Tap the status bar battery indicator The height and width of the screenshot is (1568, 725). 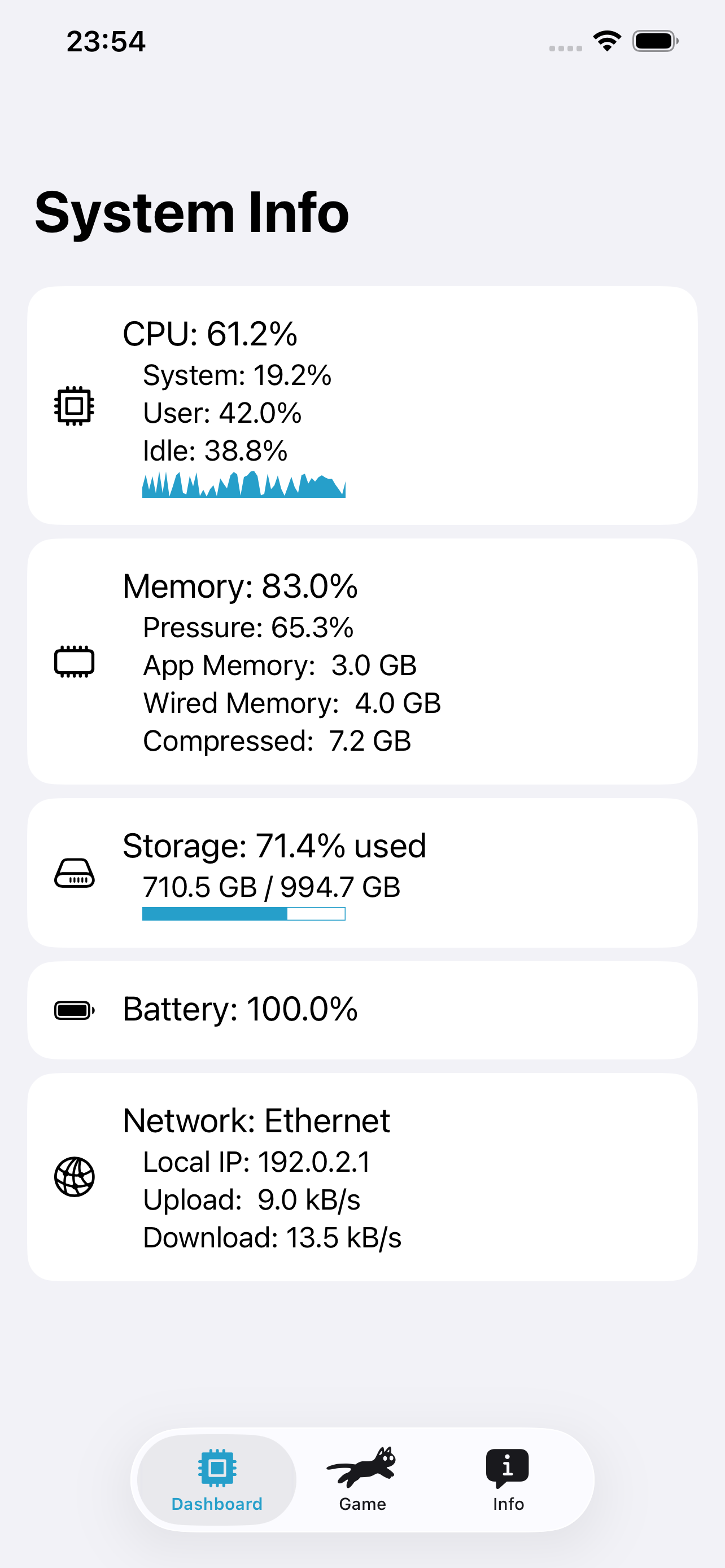[655, 41]
